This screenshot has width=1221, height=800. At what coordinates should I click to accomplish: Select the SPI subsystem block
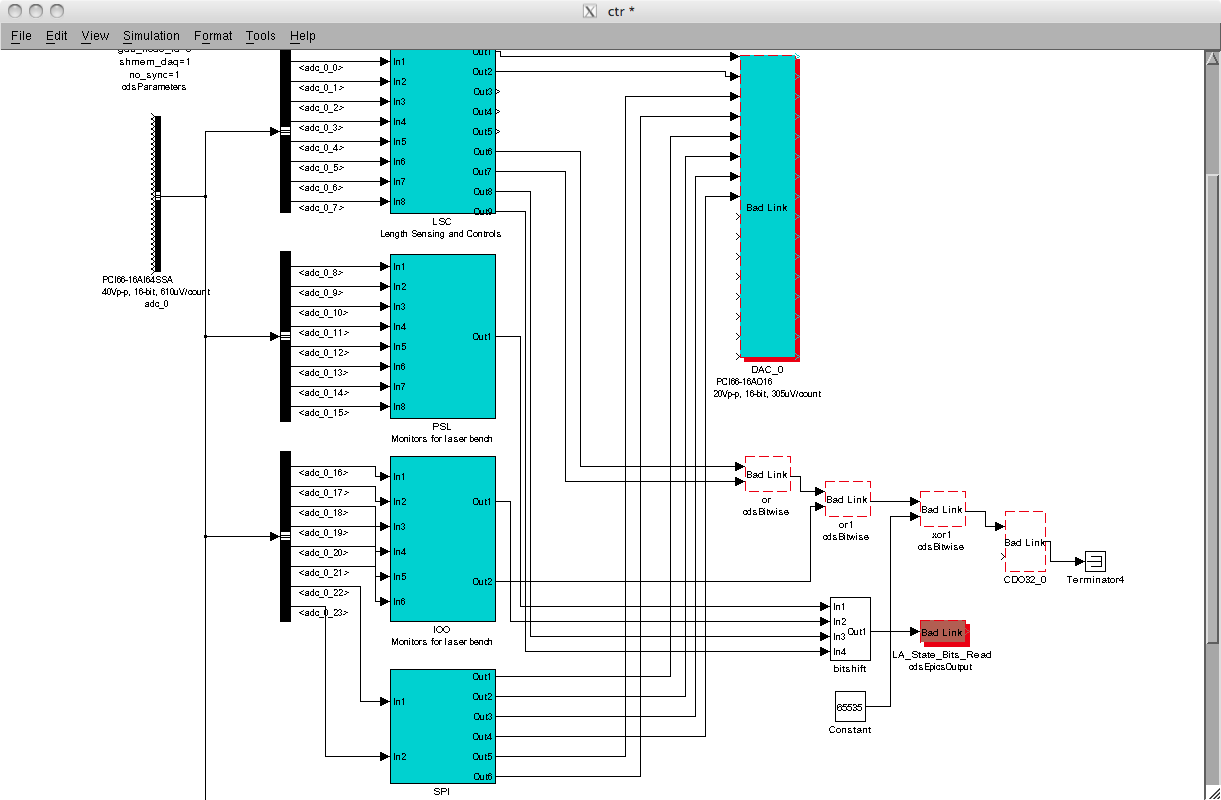(442, 726)
